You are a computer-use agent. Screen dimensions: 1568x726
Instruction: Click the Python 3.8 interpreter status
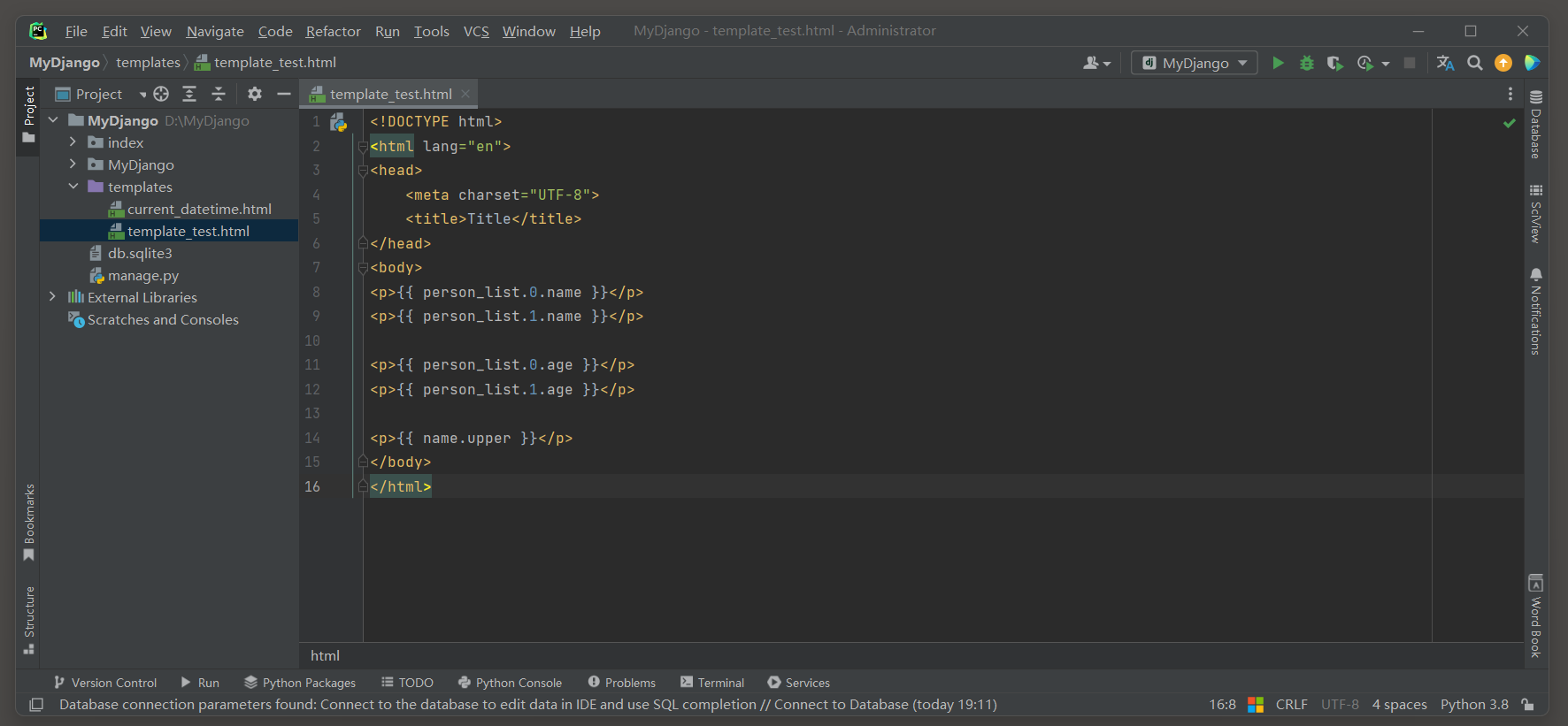click(1474, 705)
